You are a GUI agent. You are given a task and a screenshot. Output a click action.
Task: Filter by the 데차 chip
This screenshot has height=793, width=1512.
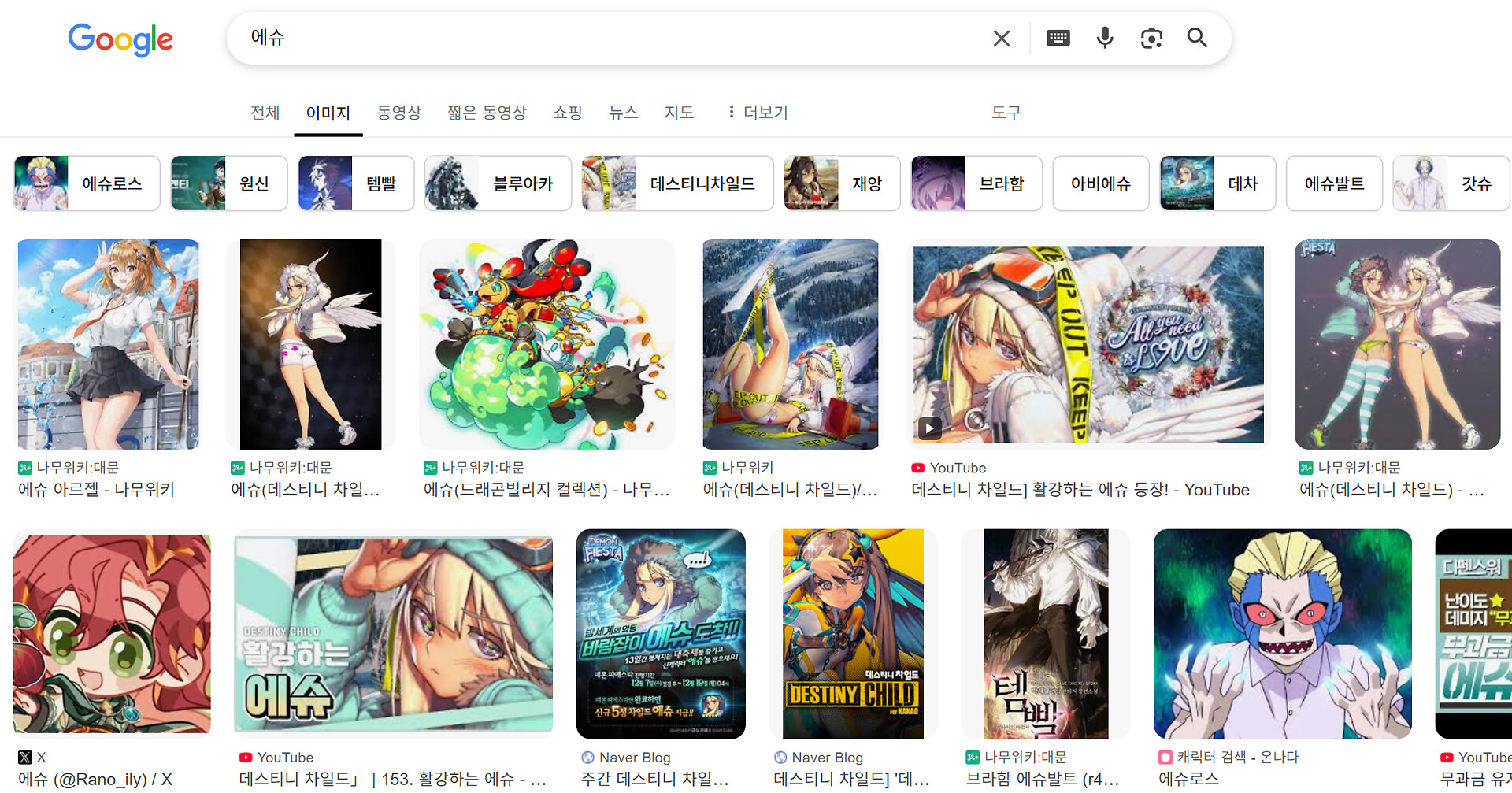[x=1217, y=183]
